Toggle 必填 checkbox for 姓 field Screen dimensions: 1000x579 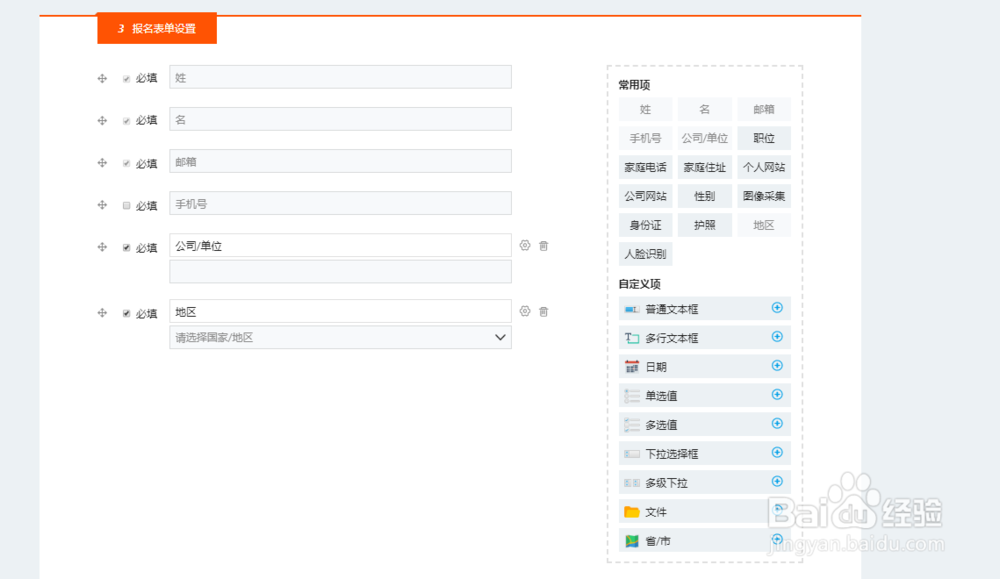click(x=126, y=79)
